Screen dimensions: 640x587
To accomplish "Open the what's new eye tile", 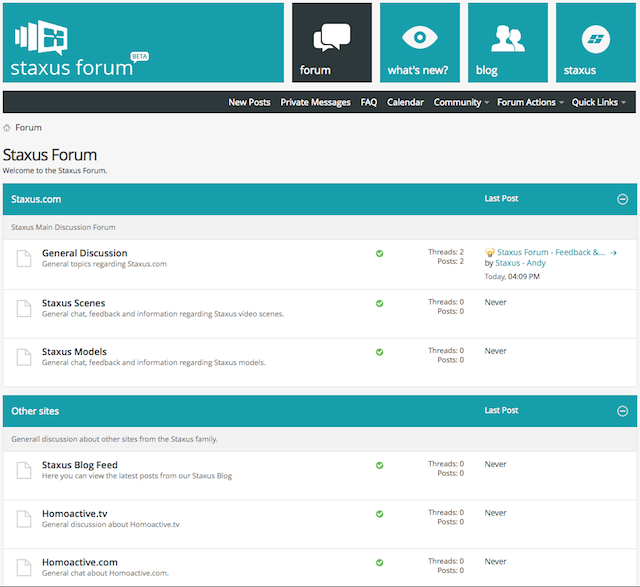I will click(x=420, y=42).
